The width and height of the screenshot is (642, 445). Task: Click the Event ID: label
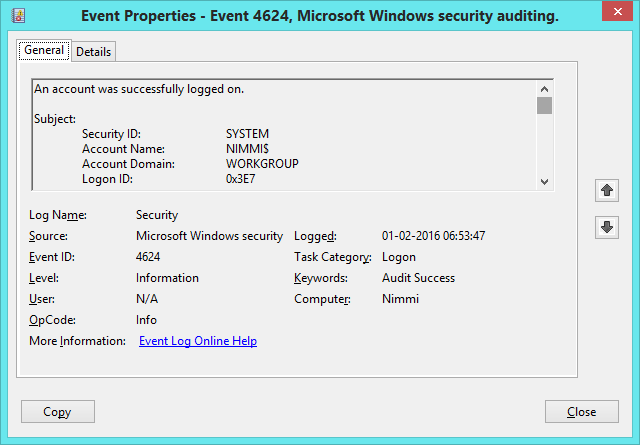pos(52,257)
